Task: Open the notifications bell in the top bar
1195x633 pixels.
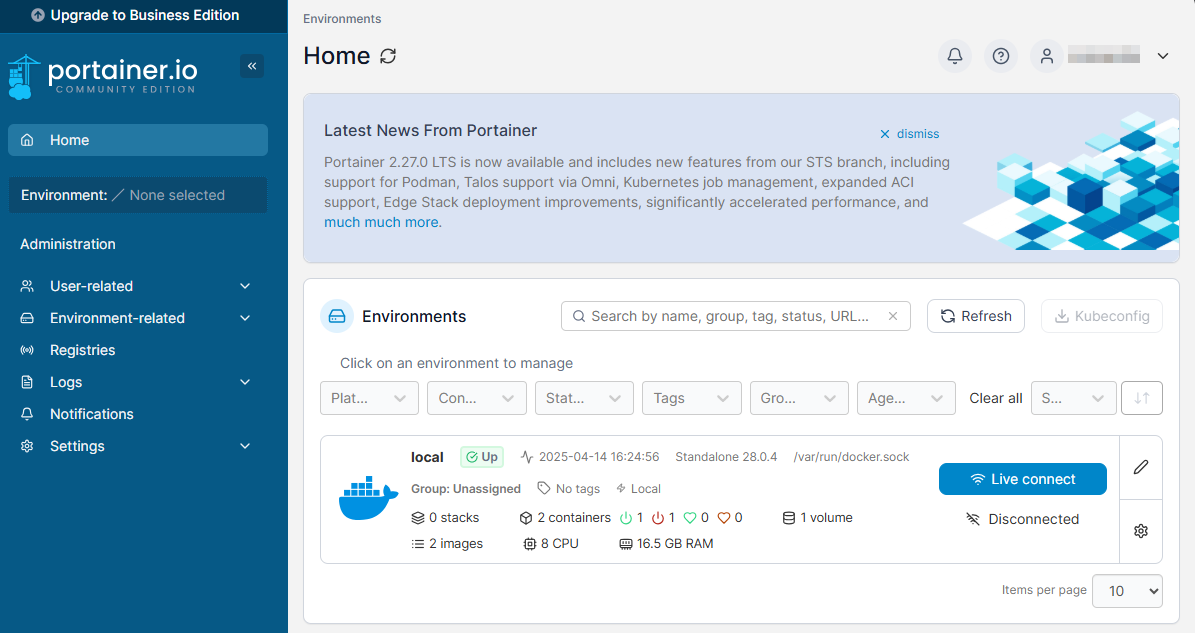Action: (954, 56)
